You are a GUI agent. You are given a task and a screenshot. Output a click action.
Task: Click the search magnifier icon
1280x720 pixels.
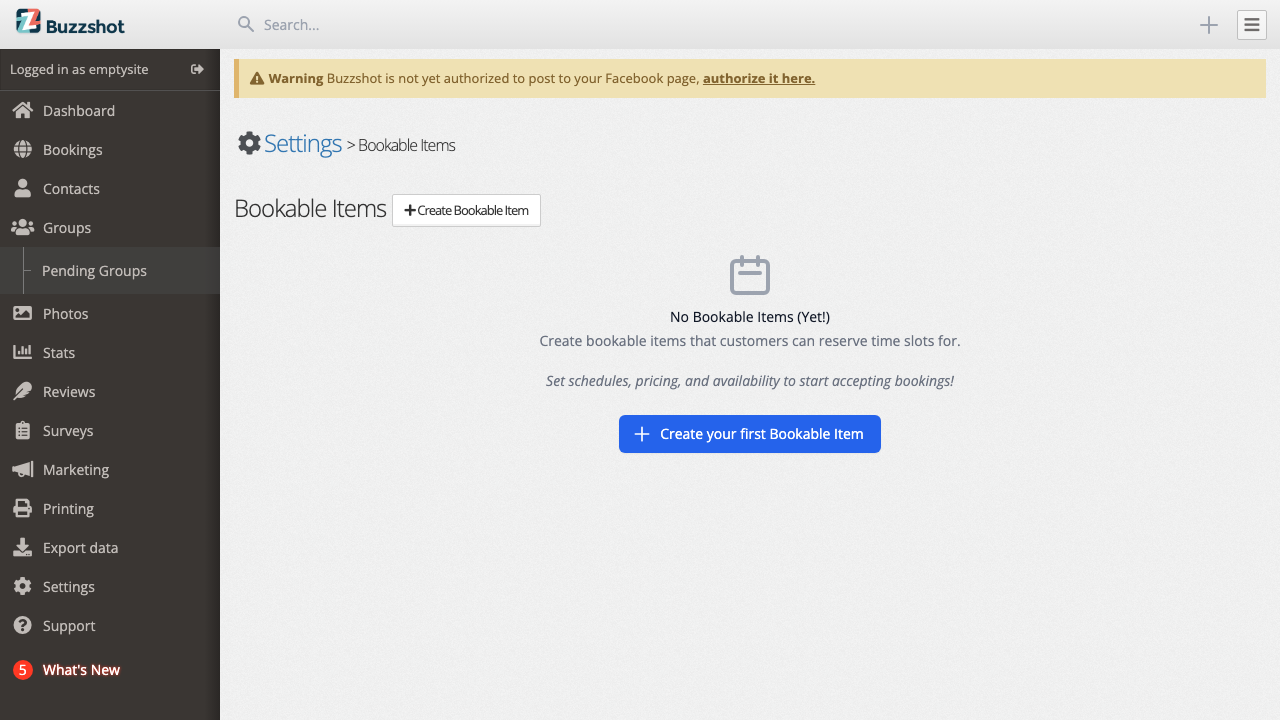[x=245, y=24]
